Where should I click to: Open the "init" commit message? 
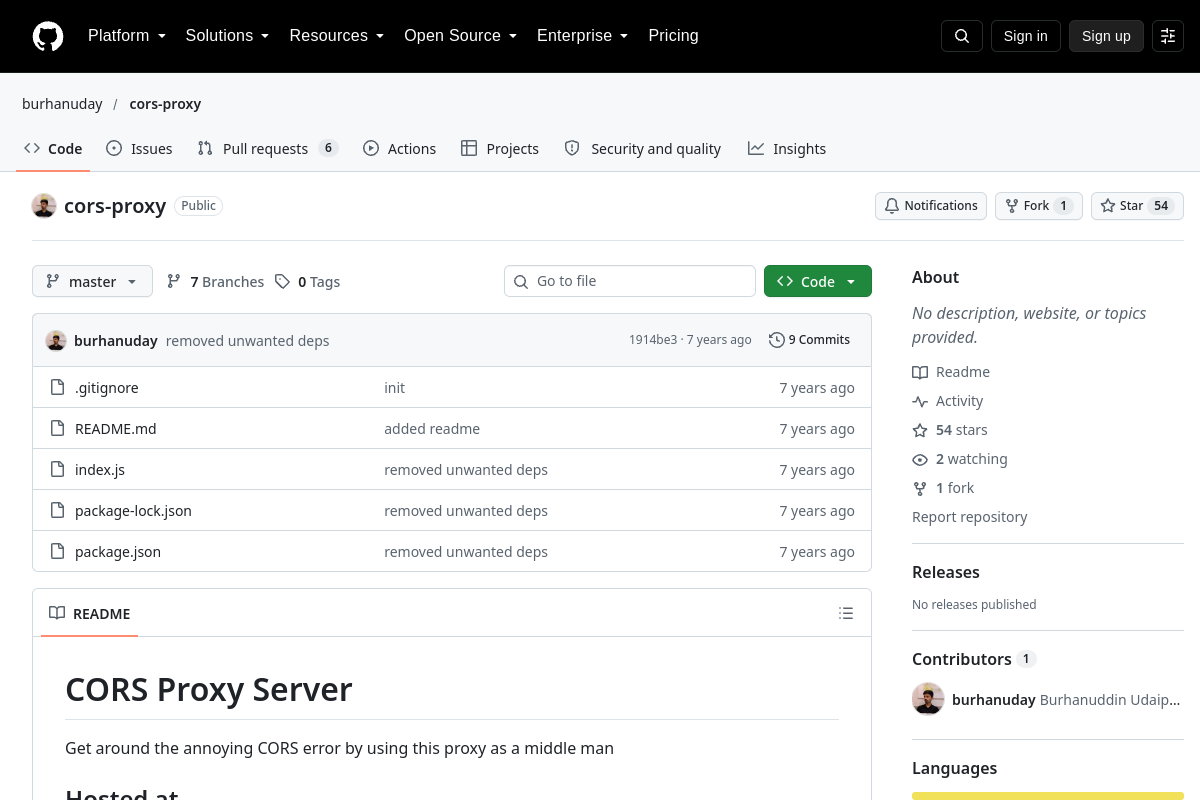pos(394,387)
